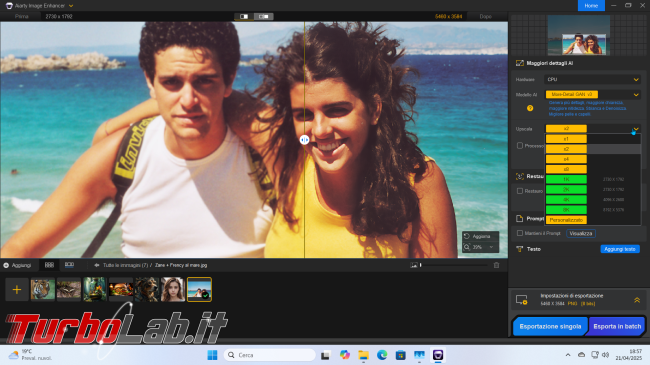Switch to split compare preview mode
The height and width of the screenshot is (365, 650).
[x=264, y=17]
